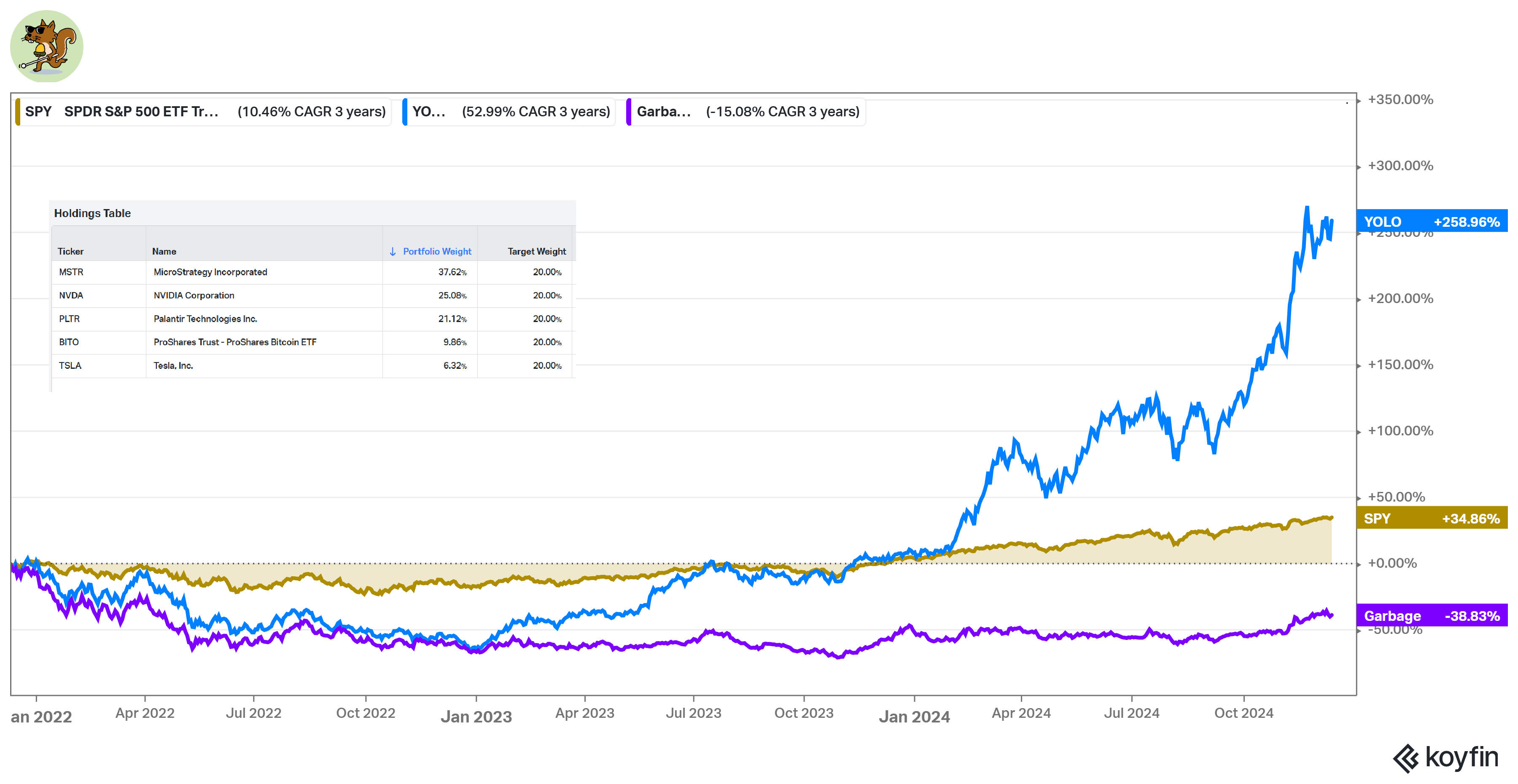The height and width of the screenshot is (784, 1518).
Task: Click the 25.08% portfolio weight value
Action: [x=452, y=296]
